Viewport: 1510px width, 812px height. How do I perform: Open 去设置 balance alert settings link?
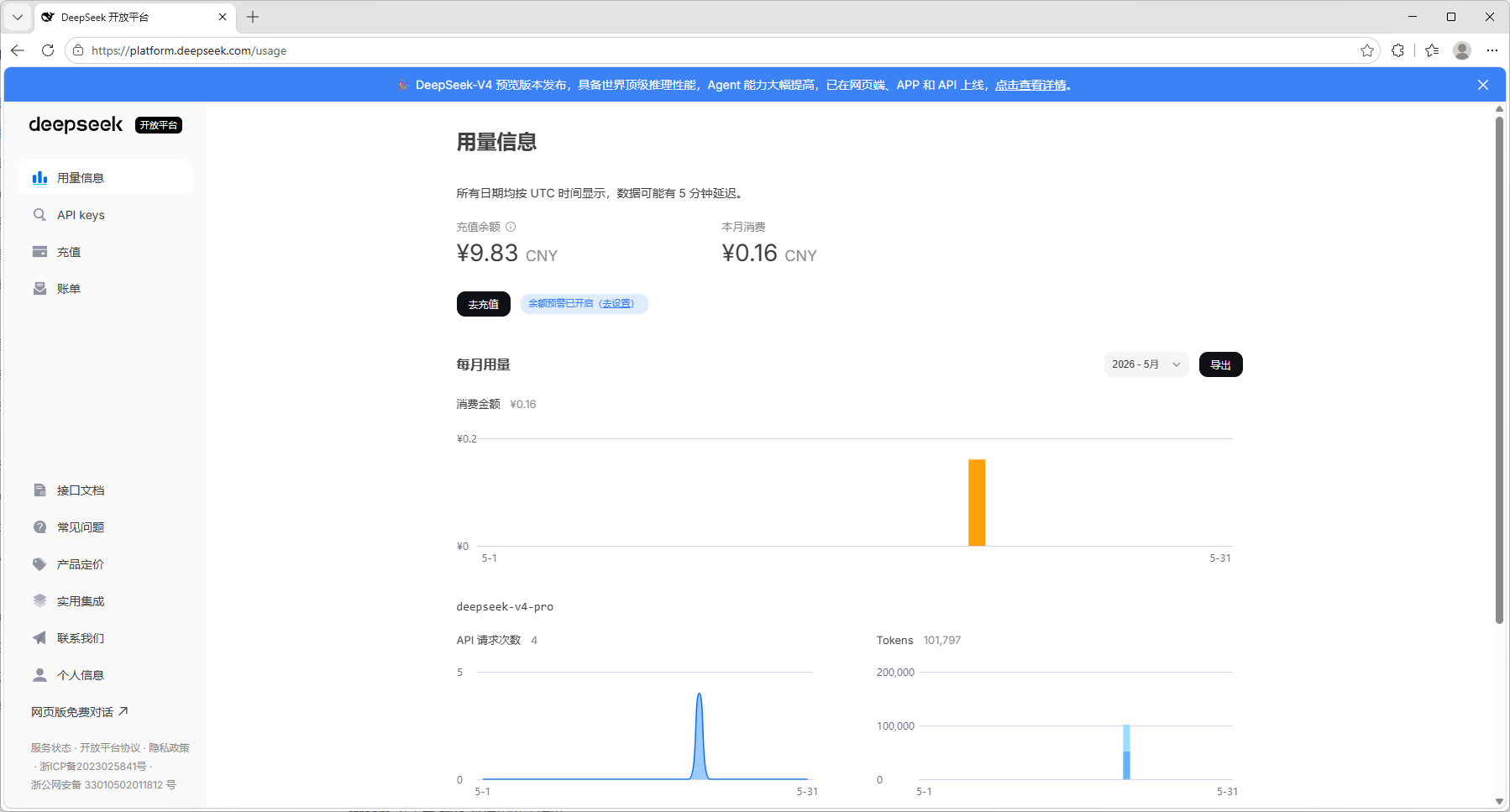(616, 303)
